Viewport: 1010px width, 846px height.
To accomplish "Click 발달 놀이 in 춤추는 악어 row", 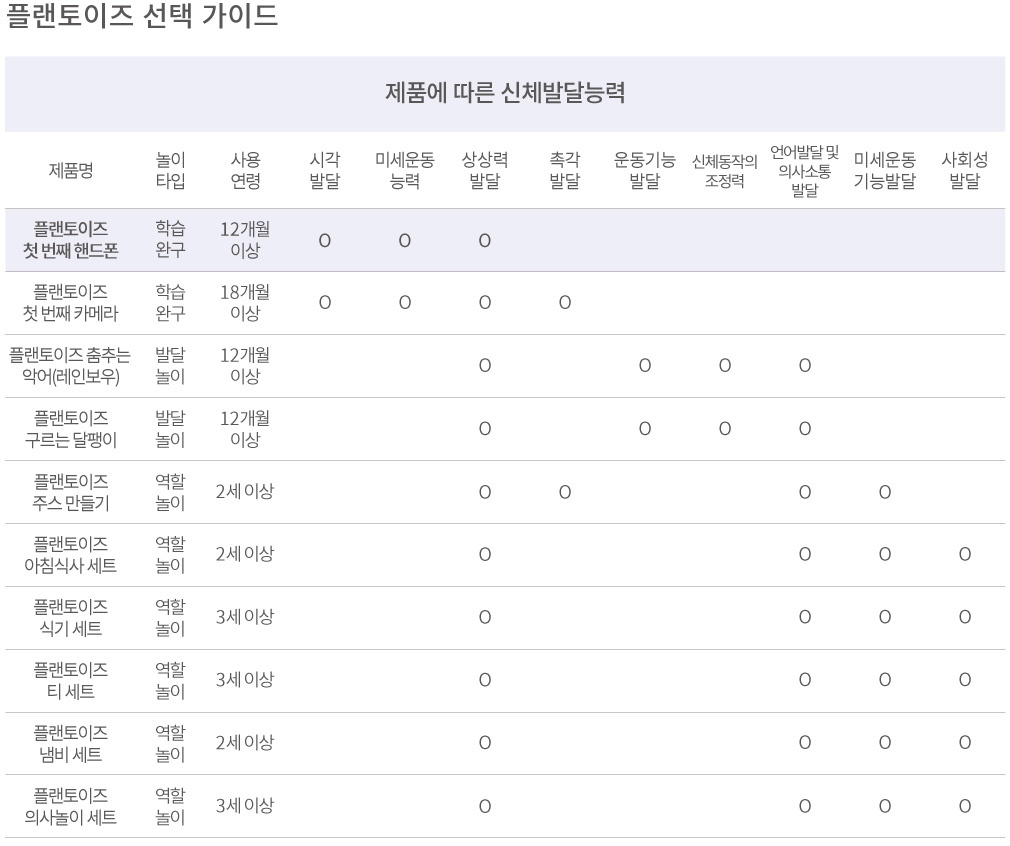I will (x=171, y=365).
